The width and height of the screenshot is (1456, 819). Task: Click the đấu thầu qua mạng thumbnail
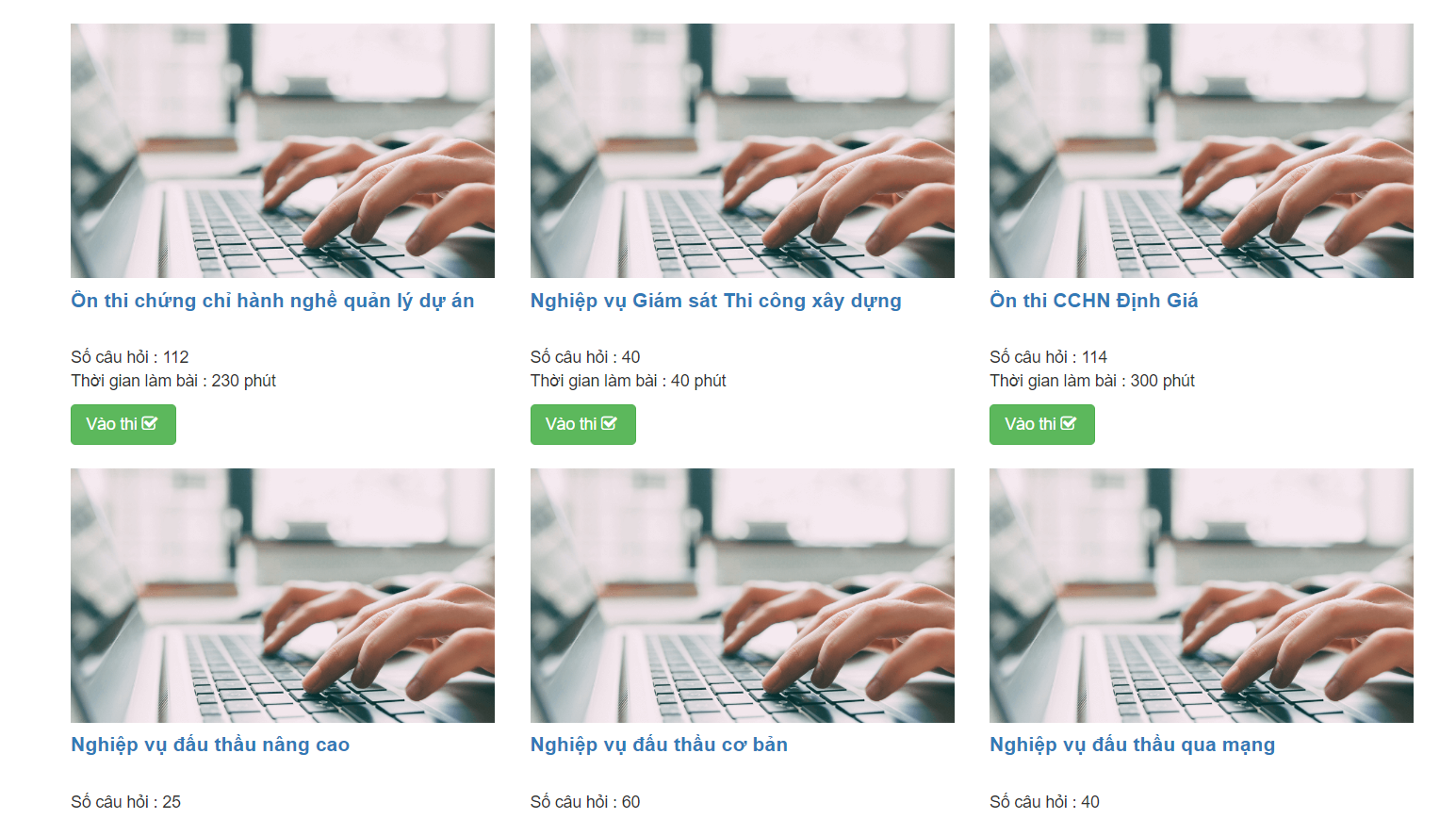click(1202, 596)
